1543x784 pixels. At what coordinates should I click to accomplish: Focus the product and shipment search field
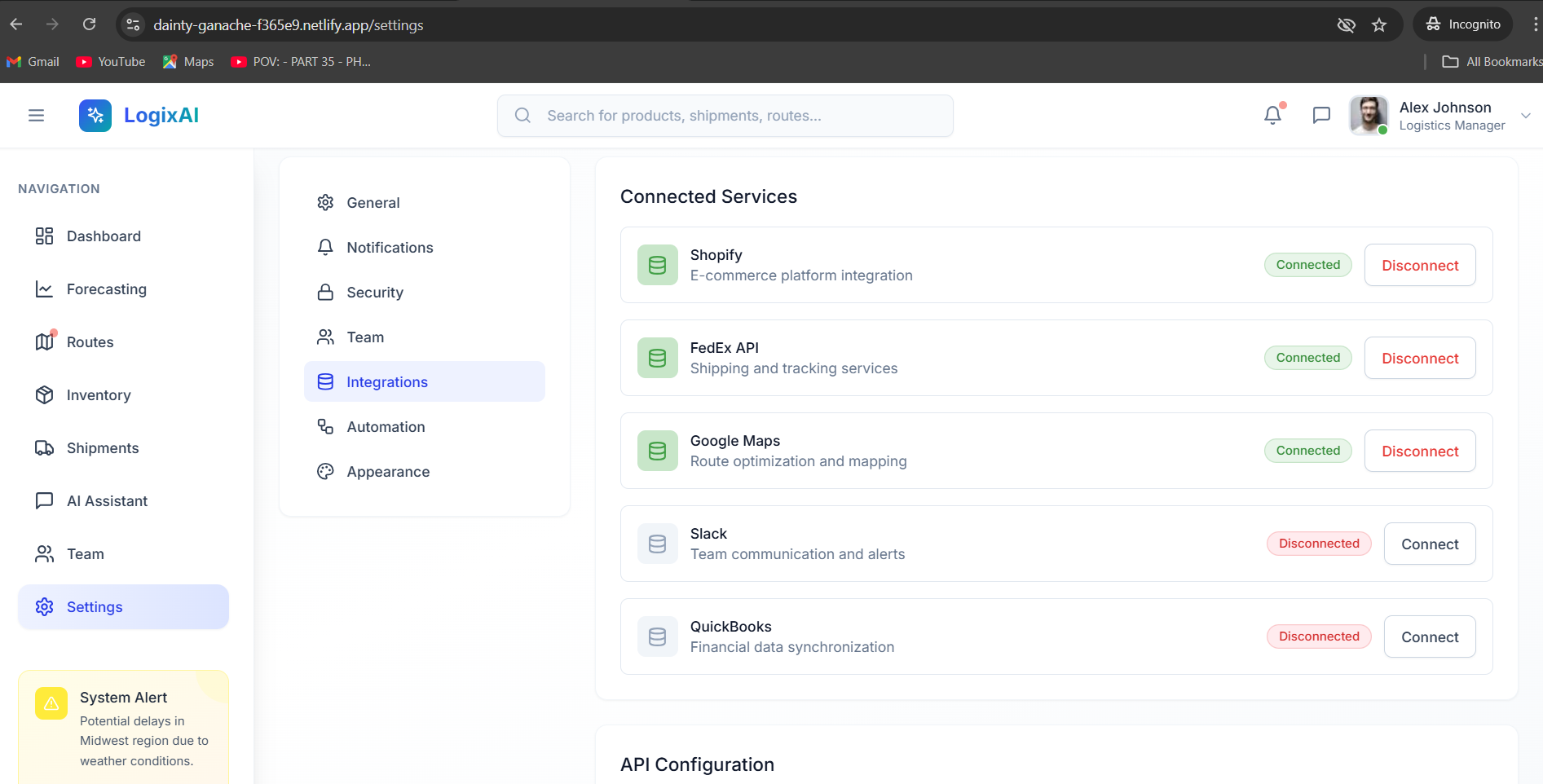pyautogui.click(x=725, y=116)
